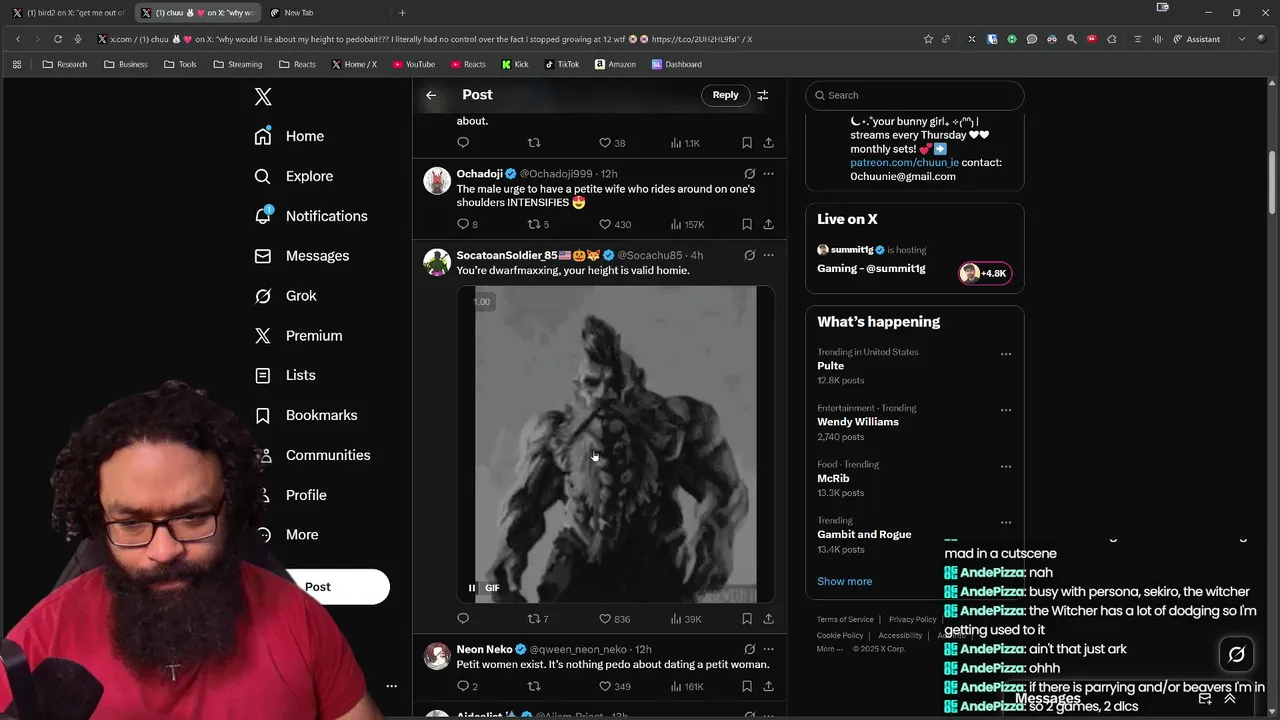Open more options for McRib trend
The height and width of the screenshot is (720, 1280).
1006,466
